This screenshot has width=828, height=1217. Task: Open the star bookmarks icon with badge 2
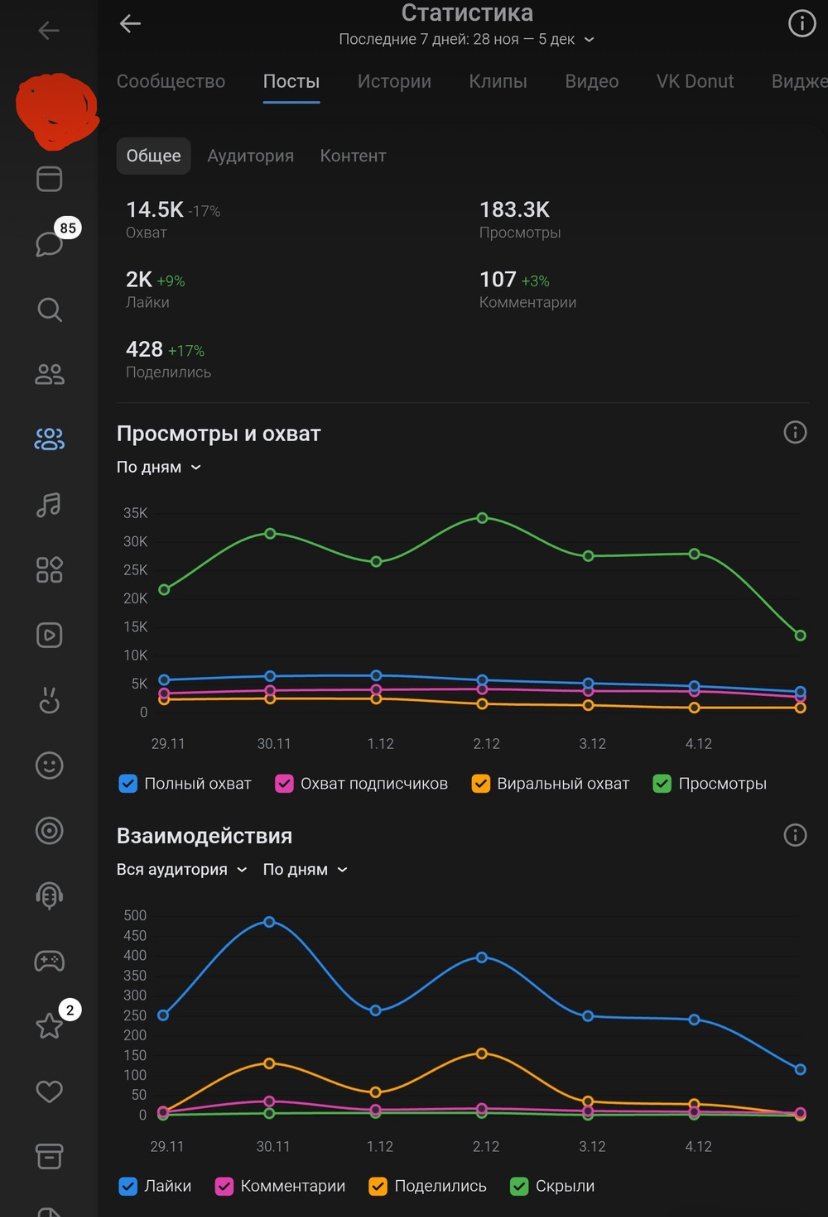pyautogui.click(x=49, y=1025)
